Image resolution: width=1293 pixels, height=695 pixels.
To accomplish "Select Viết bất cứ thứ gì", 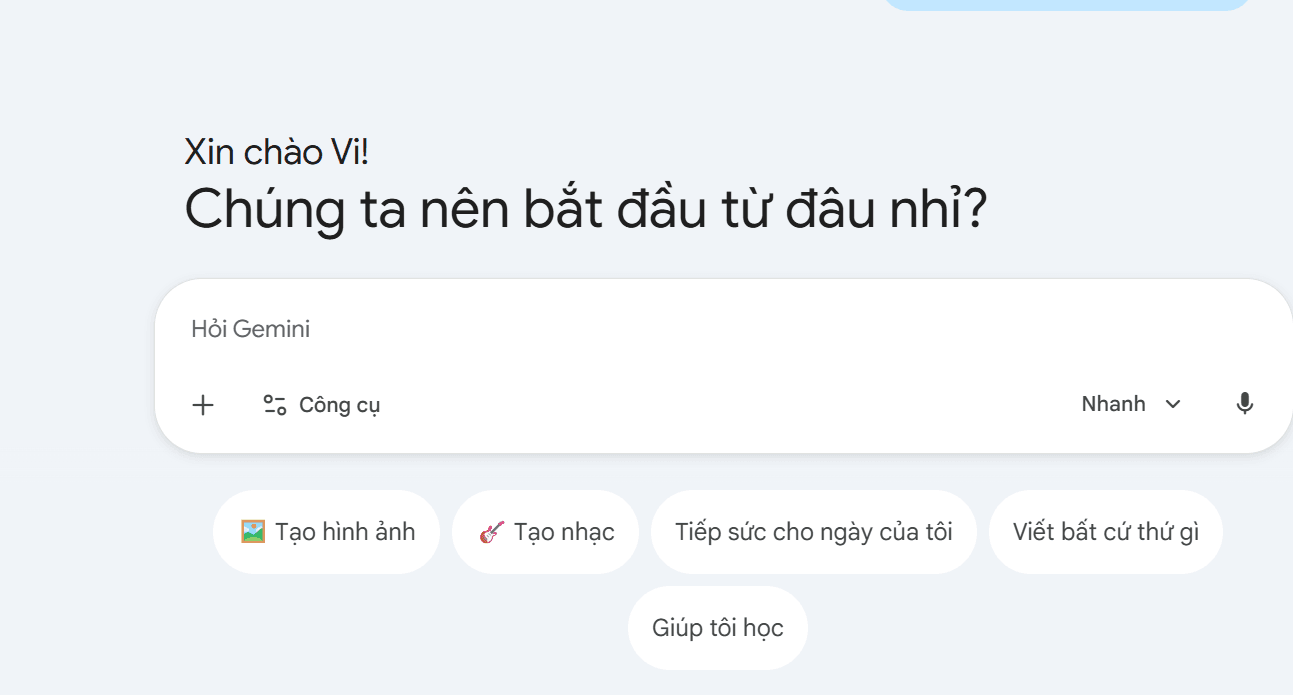I will (1105, 531).
